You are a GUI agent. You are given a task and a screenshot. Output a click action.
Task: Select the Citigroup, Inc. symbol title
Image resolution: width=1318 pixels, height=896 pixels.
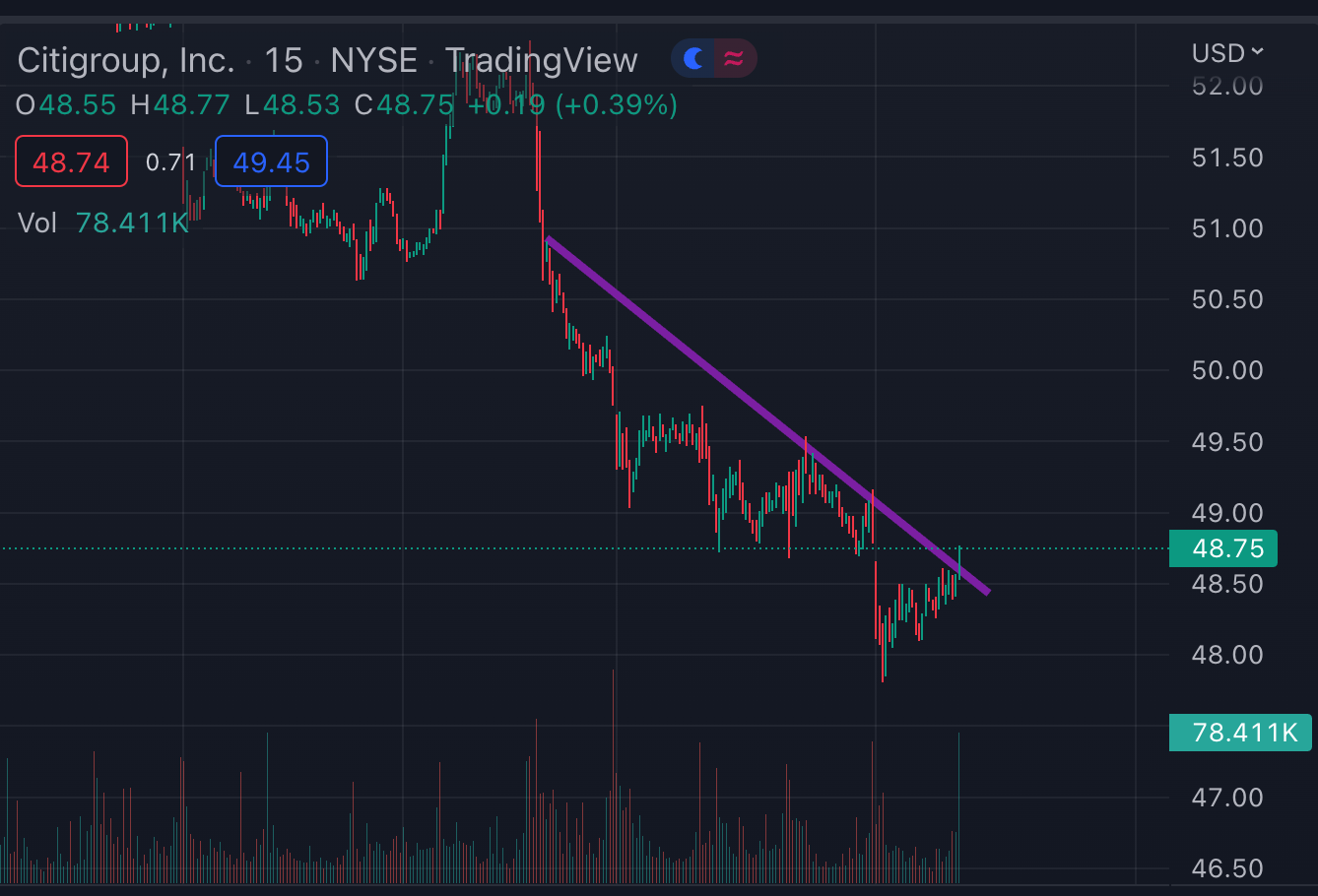coord(126,61)
